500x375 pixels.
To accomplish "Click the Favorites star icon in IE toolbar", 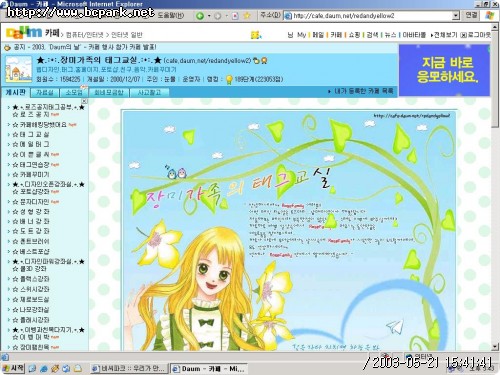I will 247,16.
